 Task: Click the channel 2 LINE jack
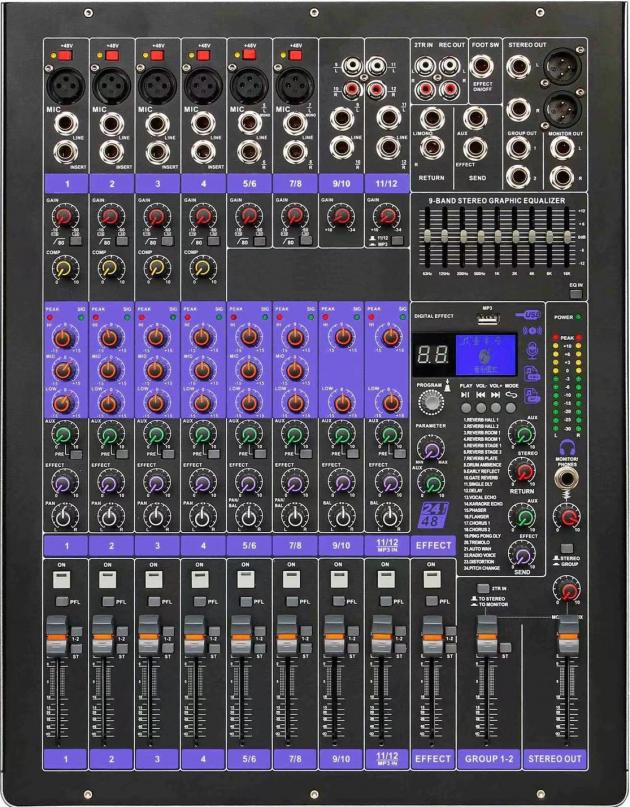tap(112, 125)
